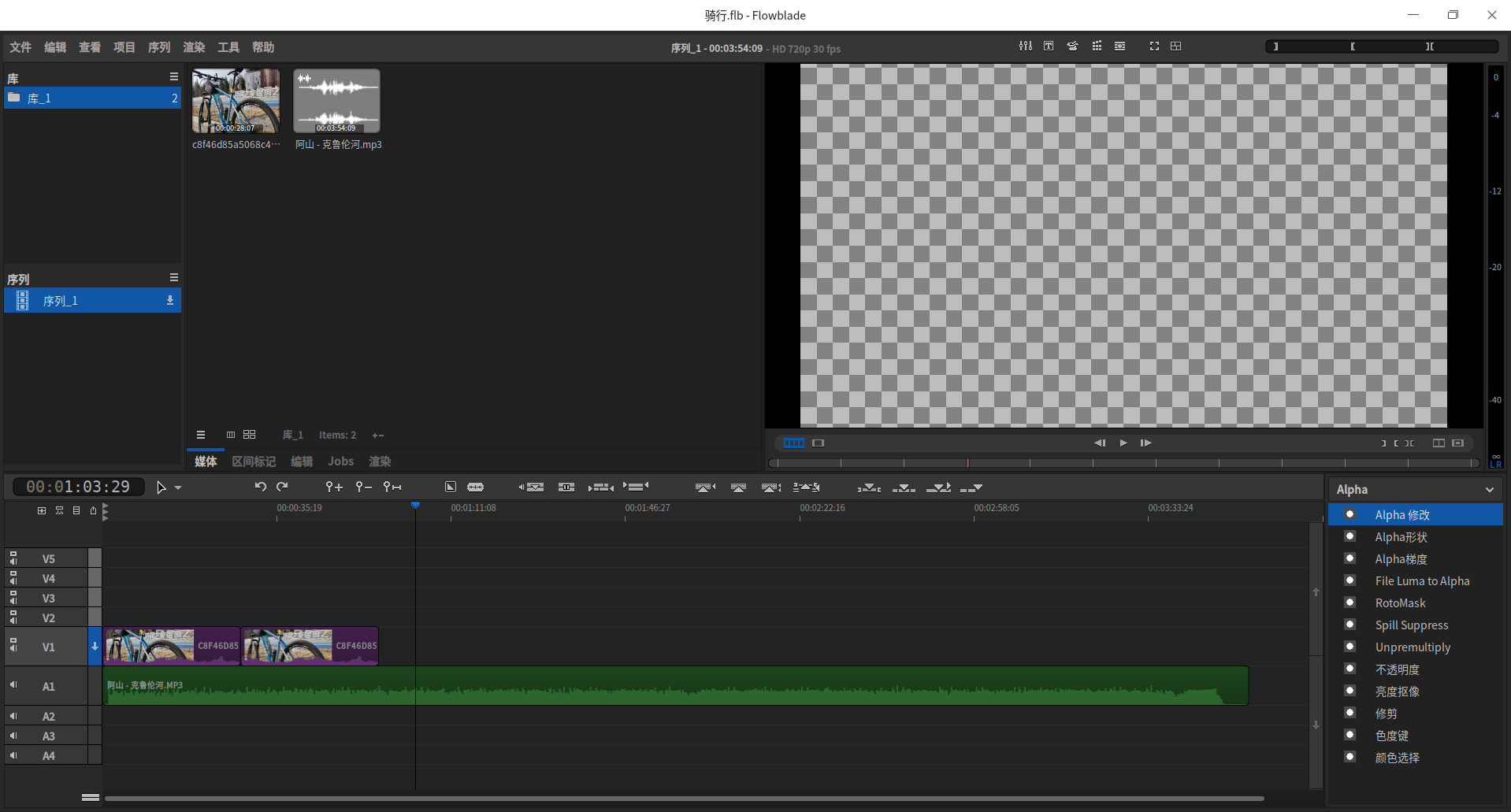Screen dimensions: 1511x812
Task: Click the undo arrow in timeline toolbar
Action: coord(260,487)
